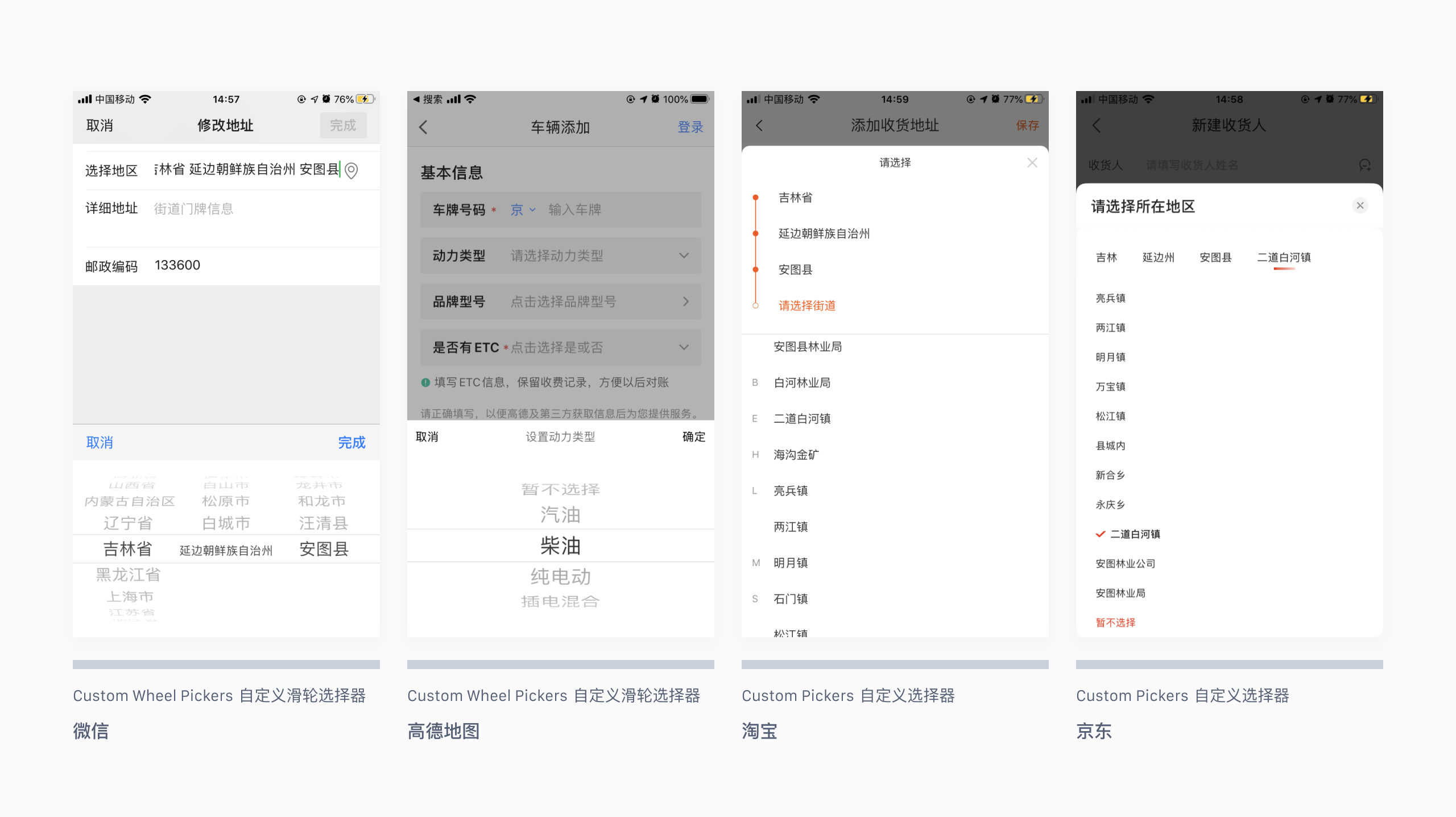
Task: Tap 延边朝鲜族自治州 step in Taobao picker
Action: tap(824, 234)
